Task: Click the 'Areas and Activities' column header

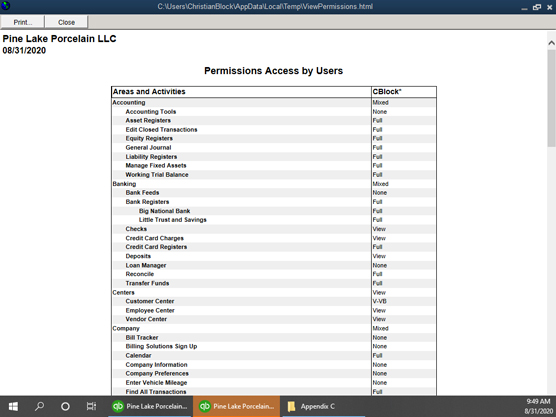Action: click(x=241, y=92)
